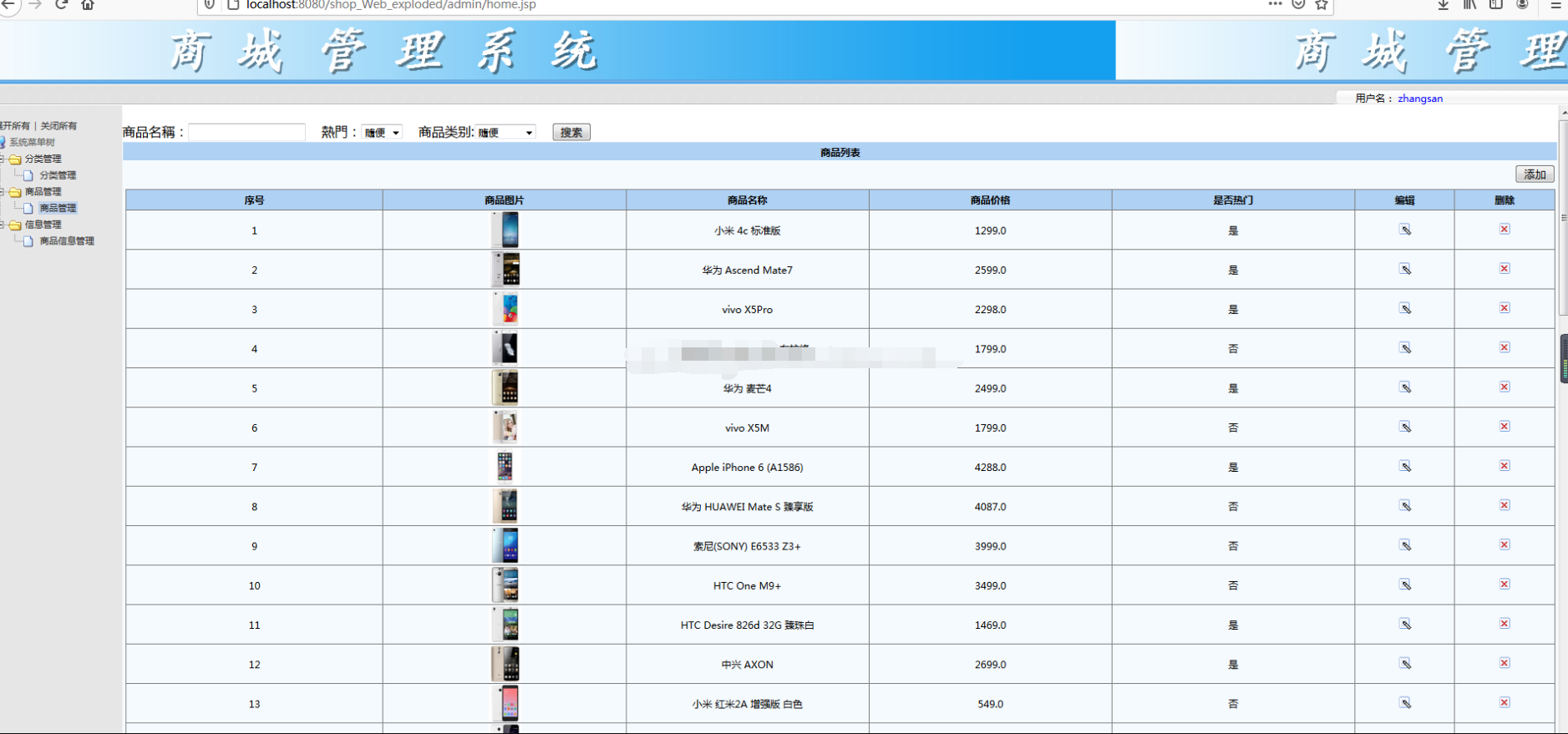Viewport: 1568px width, 734px height.
Task: Delete the 索尼(SONY) E6533 Z3+ product
Action: [1505, 544]
